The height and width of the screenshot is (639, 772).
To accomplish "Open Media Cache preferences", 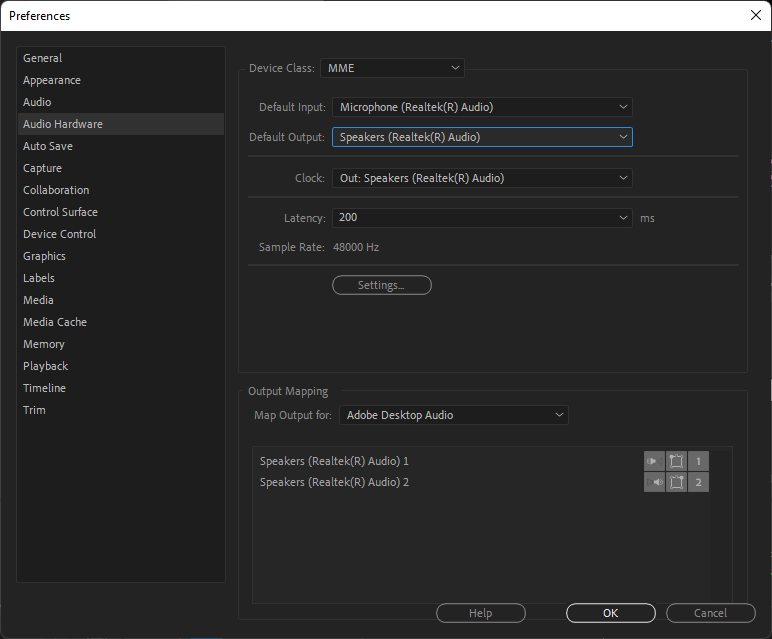I will (121, 322).
